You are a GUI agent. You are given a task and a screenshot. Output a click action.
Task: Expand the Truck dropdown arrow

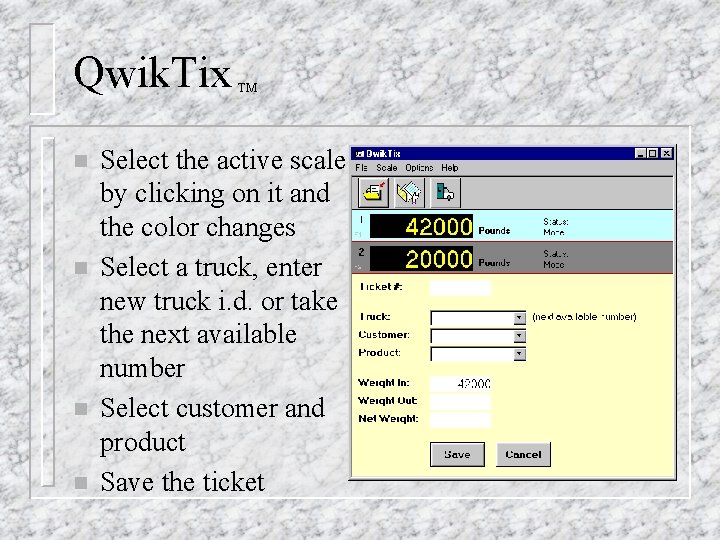click(x=519, y=318)
